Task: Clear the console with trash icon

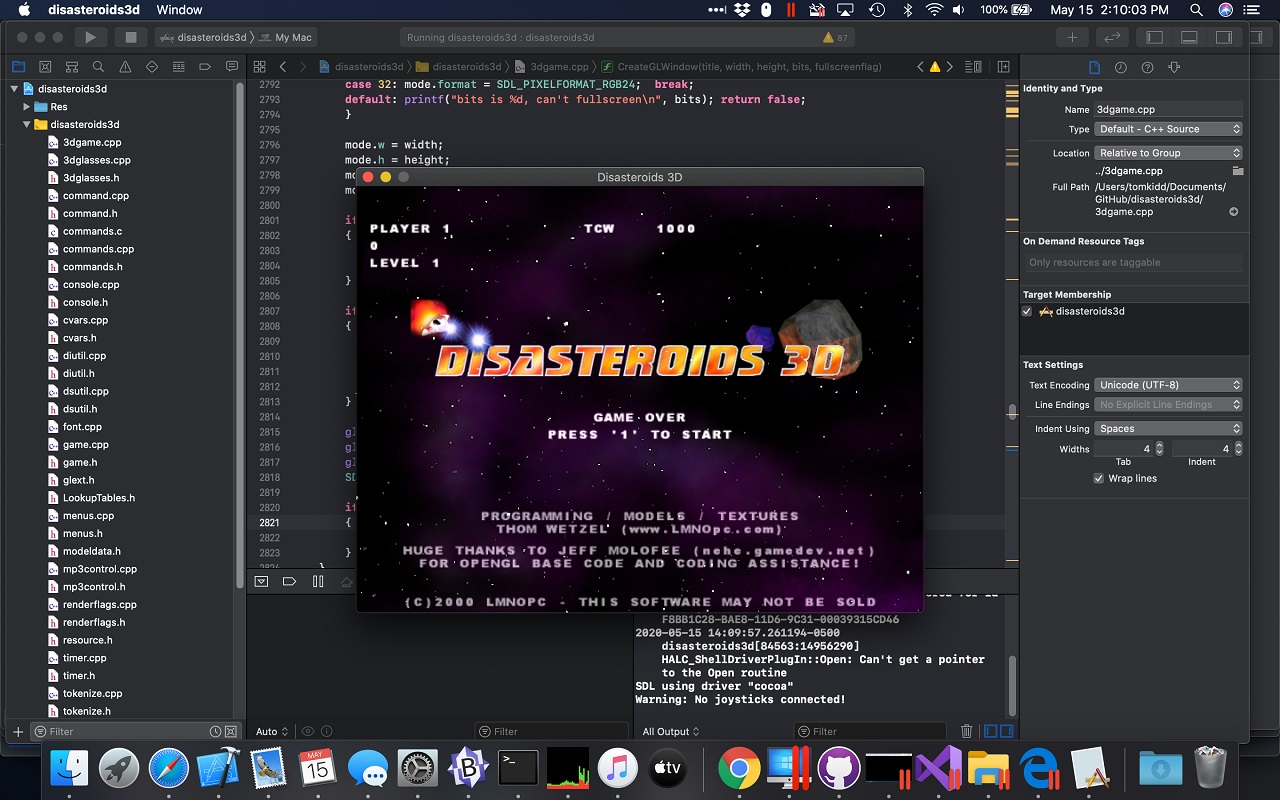Action: click(966, 732)
